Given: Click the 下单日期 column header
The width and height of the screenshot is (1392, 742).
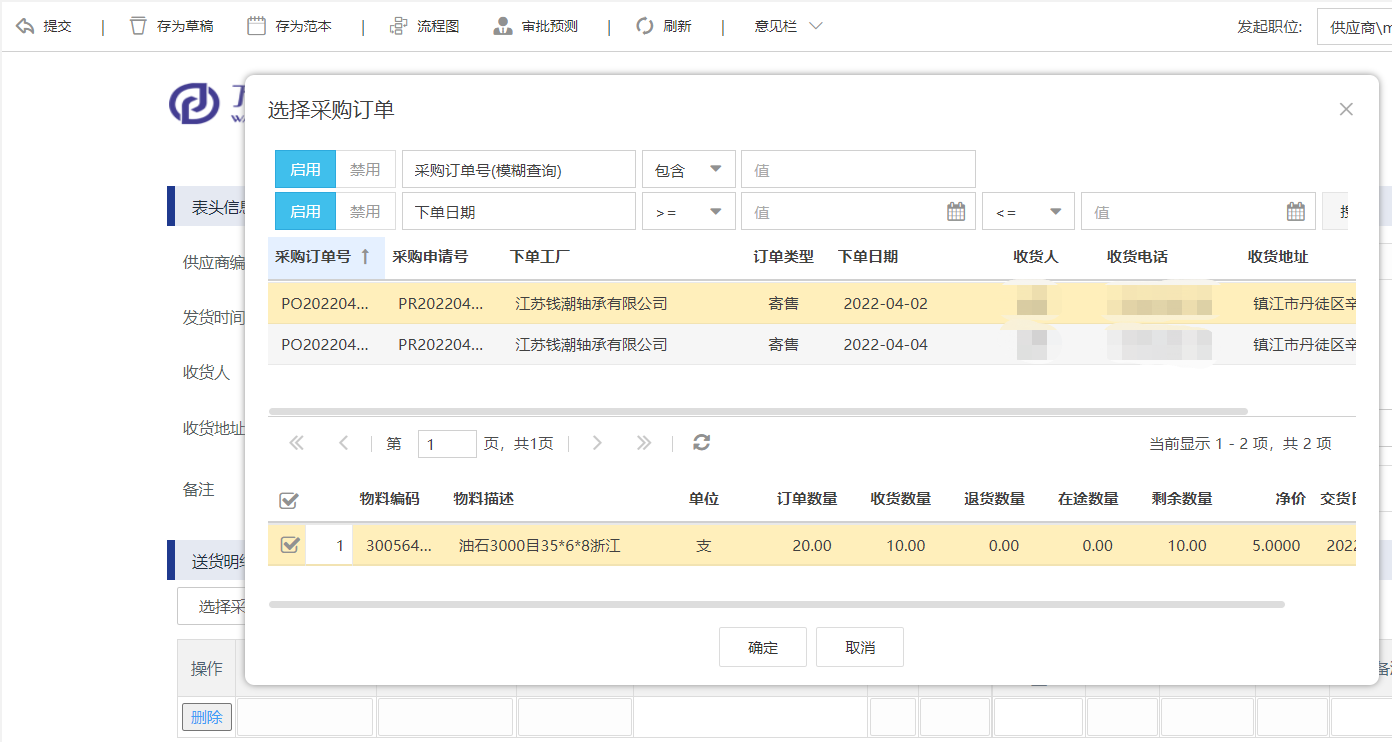Looking at the screenshot, I should tap(867, 257).
